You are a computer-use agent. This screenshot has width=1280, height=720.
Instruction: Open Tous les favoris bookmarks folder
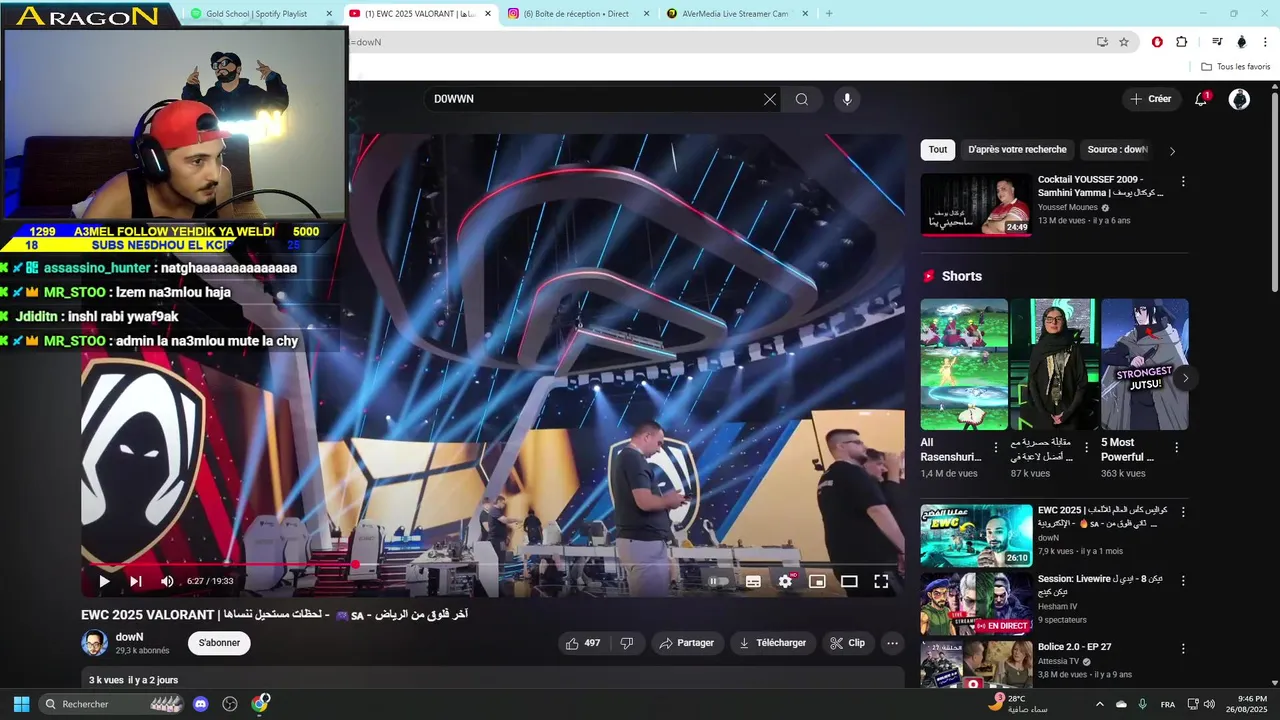click(1235, 67)
